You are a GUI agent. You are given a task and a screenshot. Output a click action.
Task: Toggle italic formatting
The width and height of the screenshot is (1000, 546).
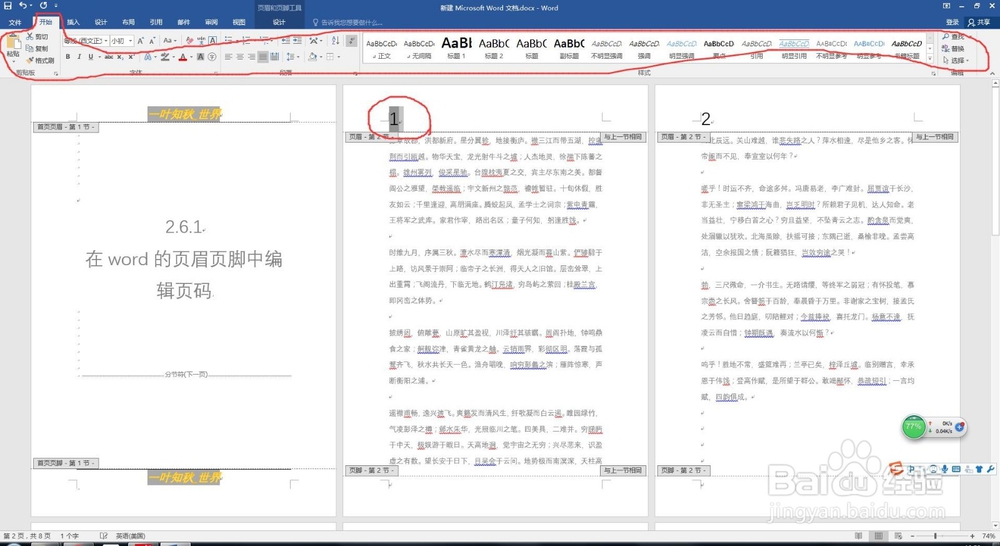[x=79, y=57]
